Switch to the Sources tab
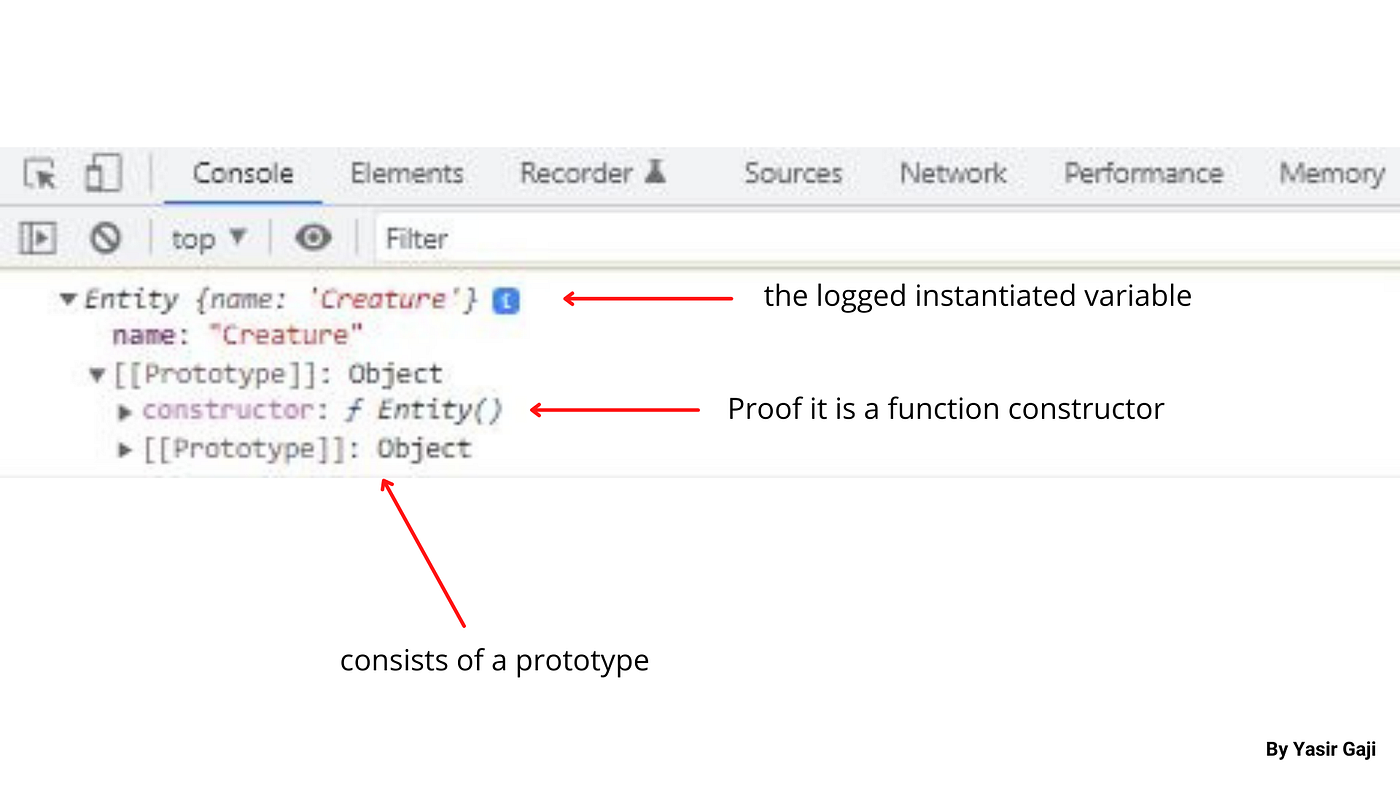Viewport: 1400px width, 788px height. (x=793, y=173)
